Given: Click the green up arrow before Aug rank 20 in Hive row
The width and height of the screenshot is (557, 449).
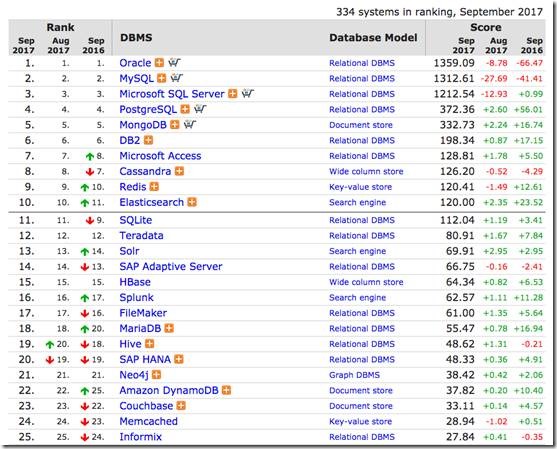Looking at the screenshot, I should 50,344.
